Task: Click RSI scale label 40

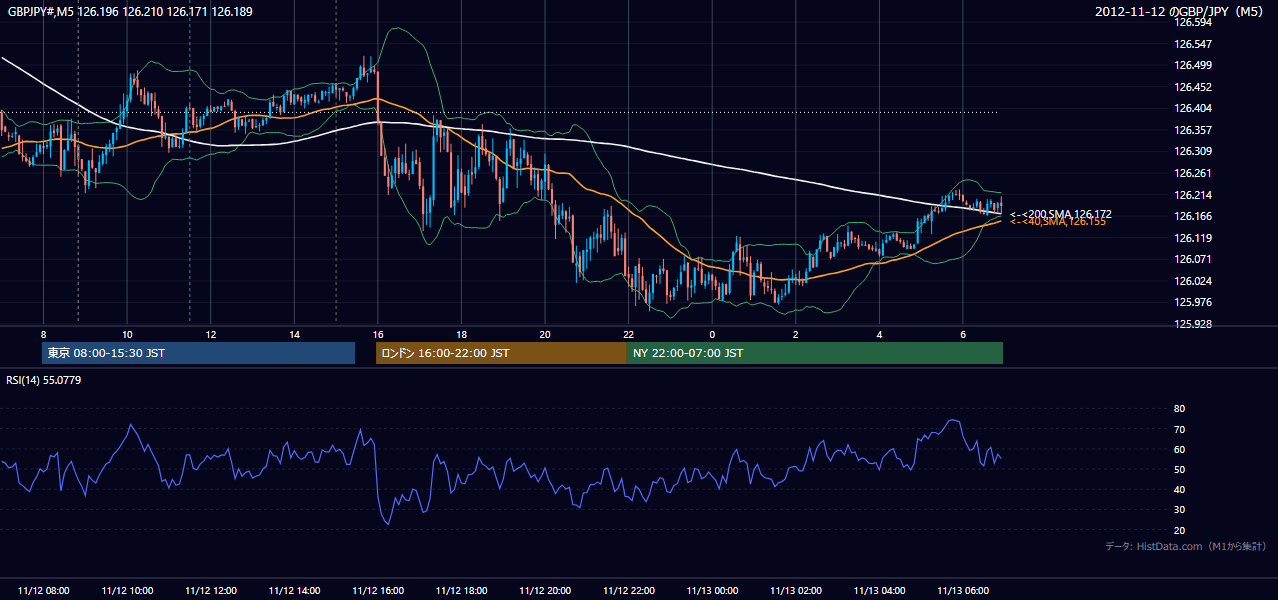Action: pyautogui.click(x=1179, y=489)
